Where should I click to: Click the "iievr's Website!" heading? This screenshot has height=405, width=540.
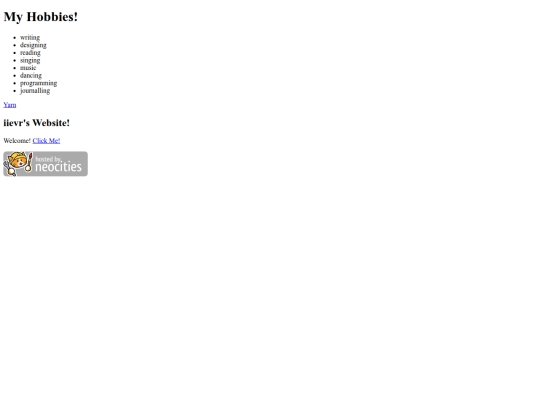click(37, 123)
